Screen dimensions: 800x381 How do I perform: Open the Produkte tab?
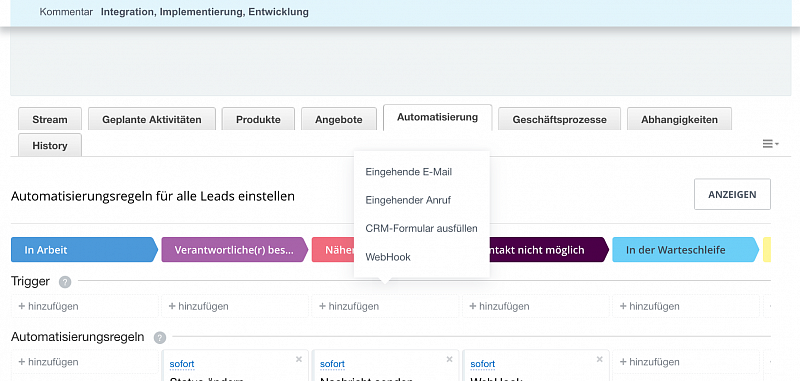[x=258, y=119]
